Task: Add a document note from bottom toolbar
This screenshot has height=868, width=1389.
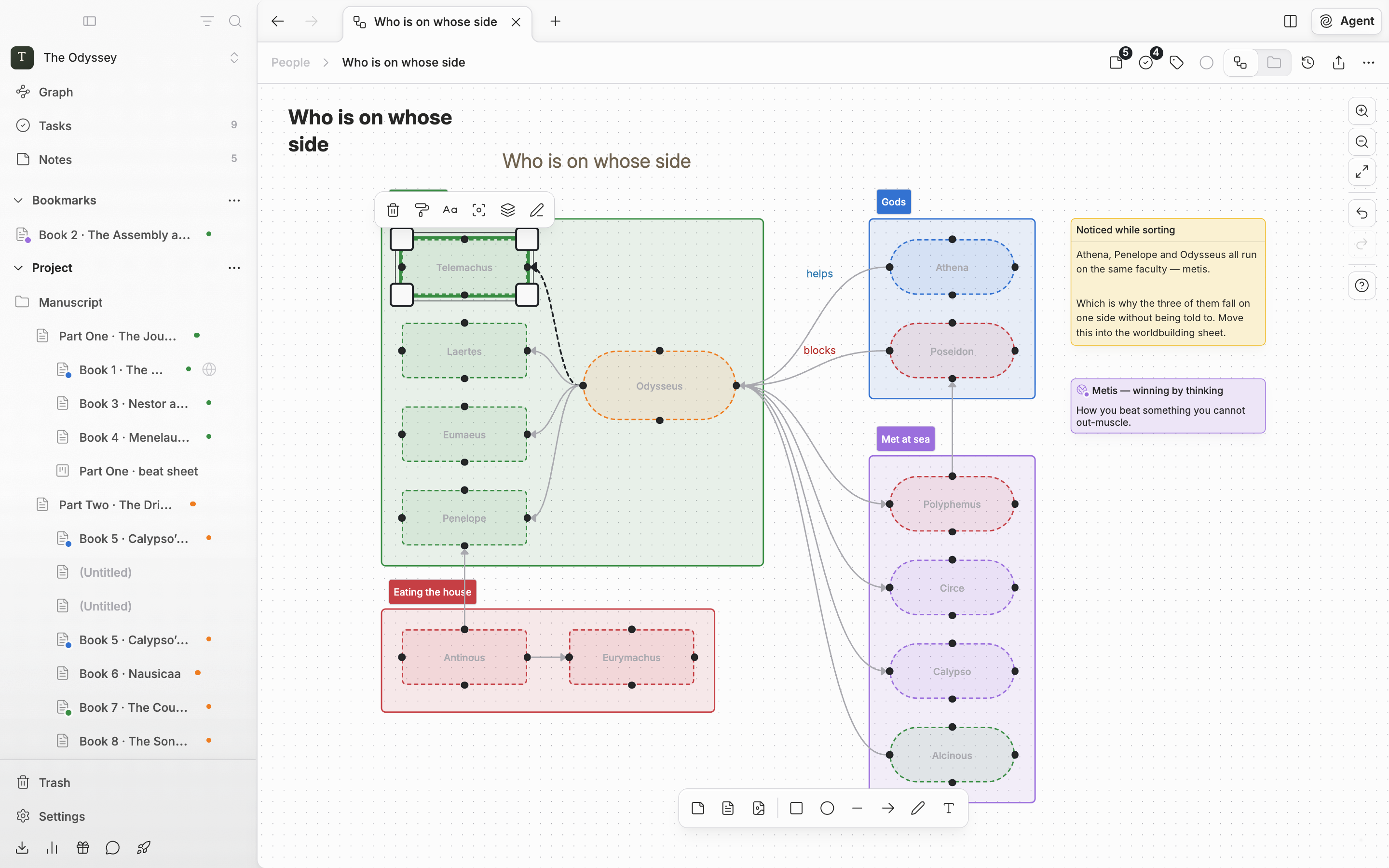Action: click(x=728, y=808)
